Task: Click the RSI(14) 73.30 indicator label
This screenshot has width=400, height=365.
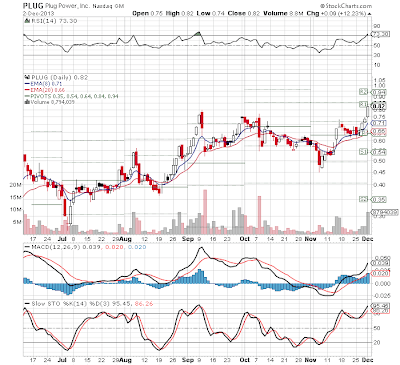Action: point(53,21)
